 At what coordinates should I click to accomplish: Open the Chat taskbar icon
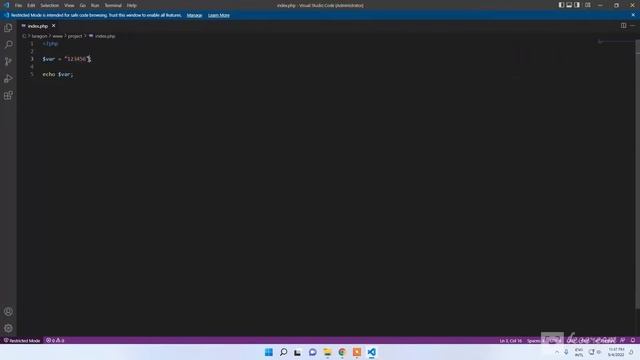pos(313,352)
